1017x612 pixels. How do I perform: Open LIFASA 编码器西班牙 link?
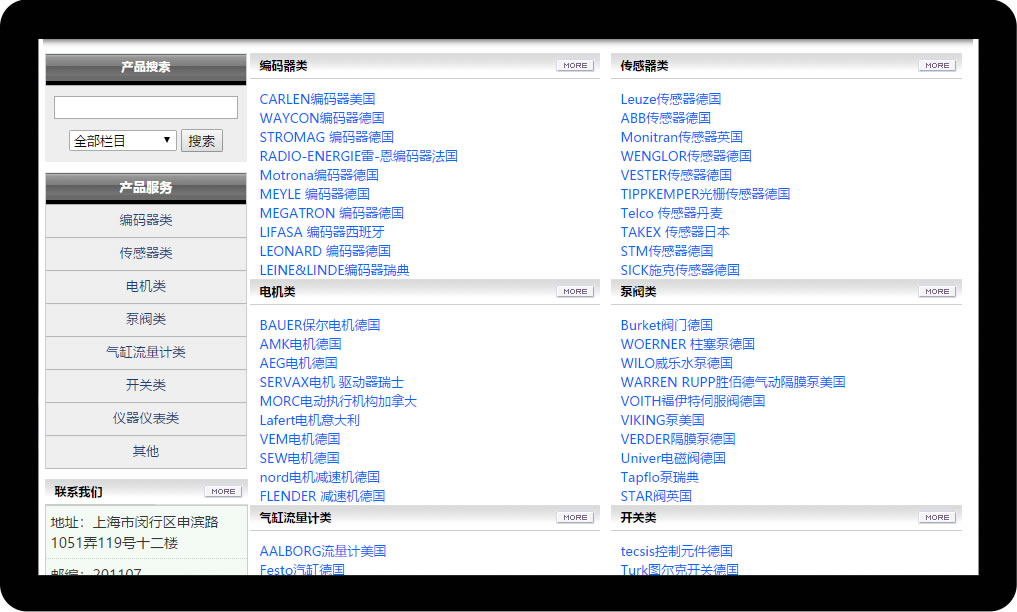point(322,232)
